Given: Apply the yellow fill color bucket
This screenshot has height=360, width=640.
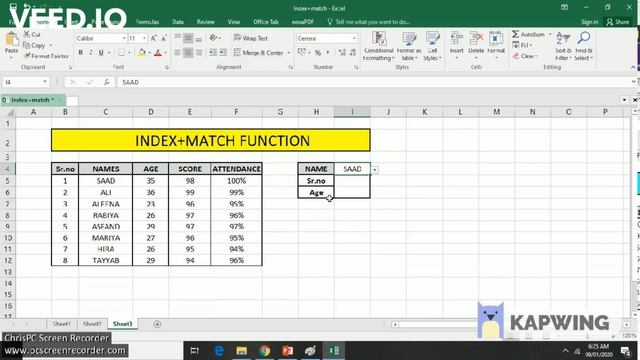Looking at the screenshot, I should (142, 53).
